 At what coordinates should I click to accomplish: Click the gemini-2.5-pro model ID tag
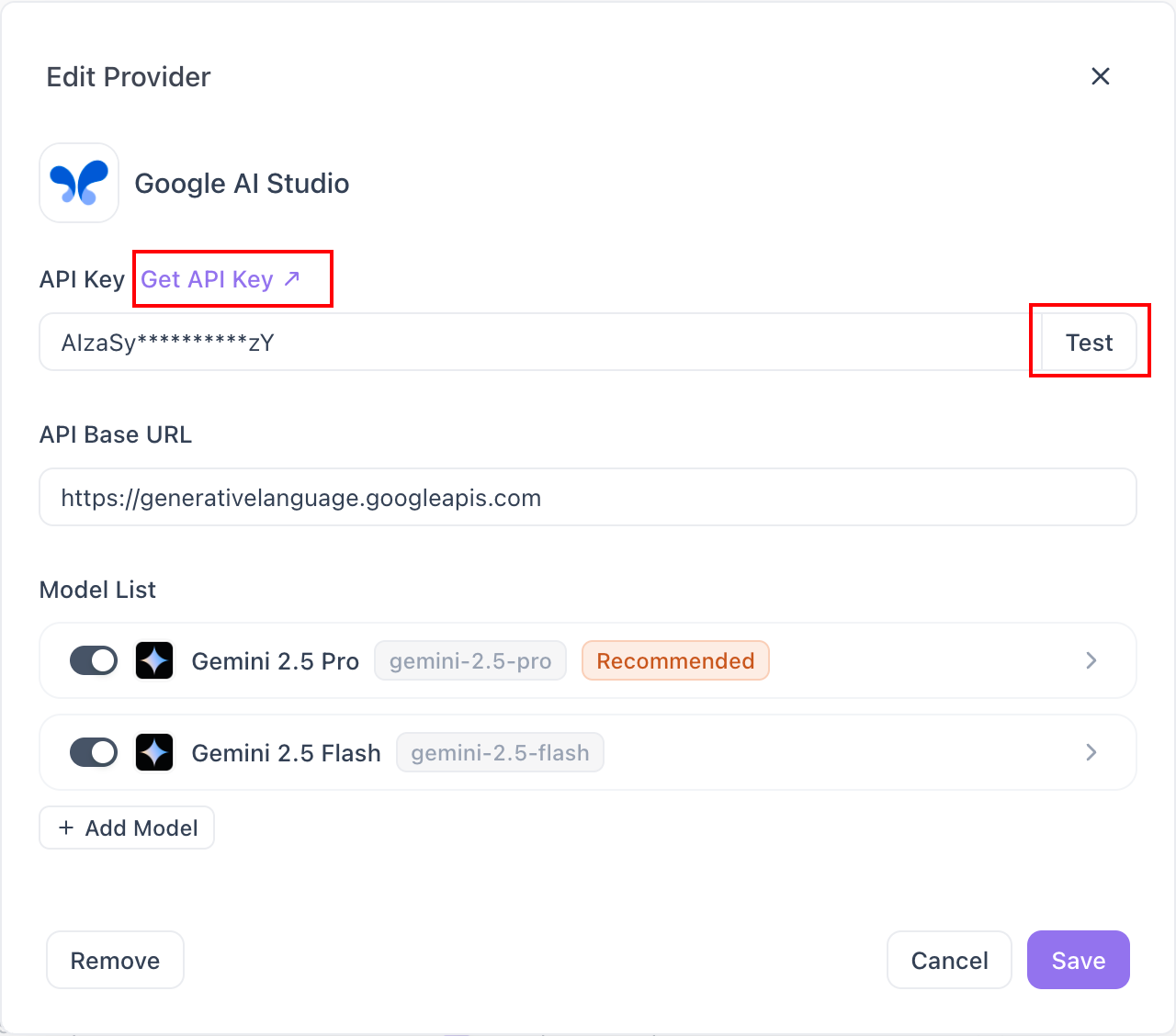tap(470, 661)
